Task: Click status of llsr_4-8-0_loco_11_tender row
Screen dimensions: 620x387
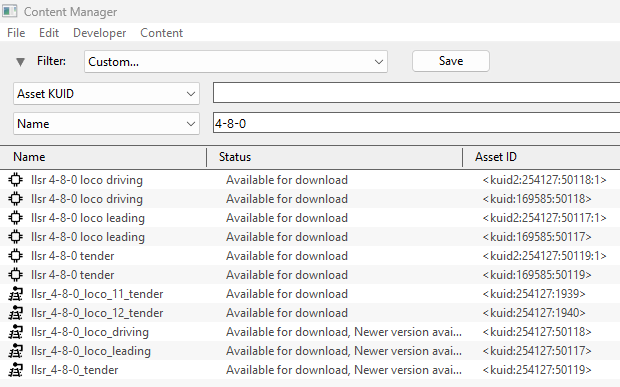Action: point(287,294)
